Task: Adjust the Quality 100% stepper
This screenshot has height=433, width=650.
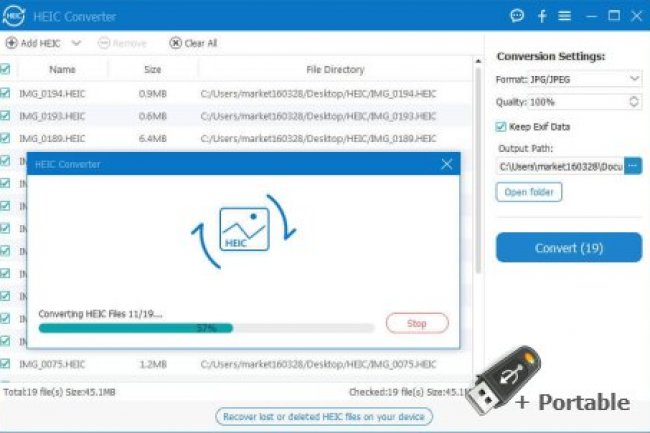Action: [x=635, y=102]
